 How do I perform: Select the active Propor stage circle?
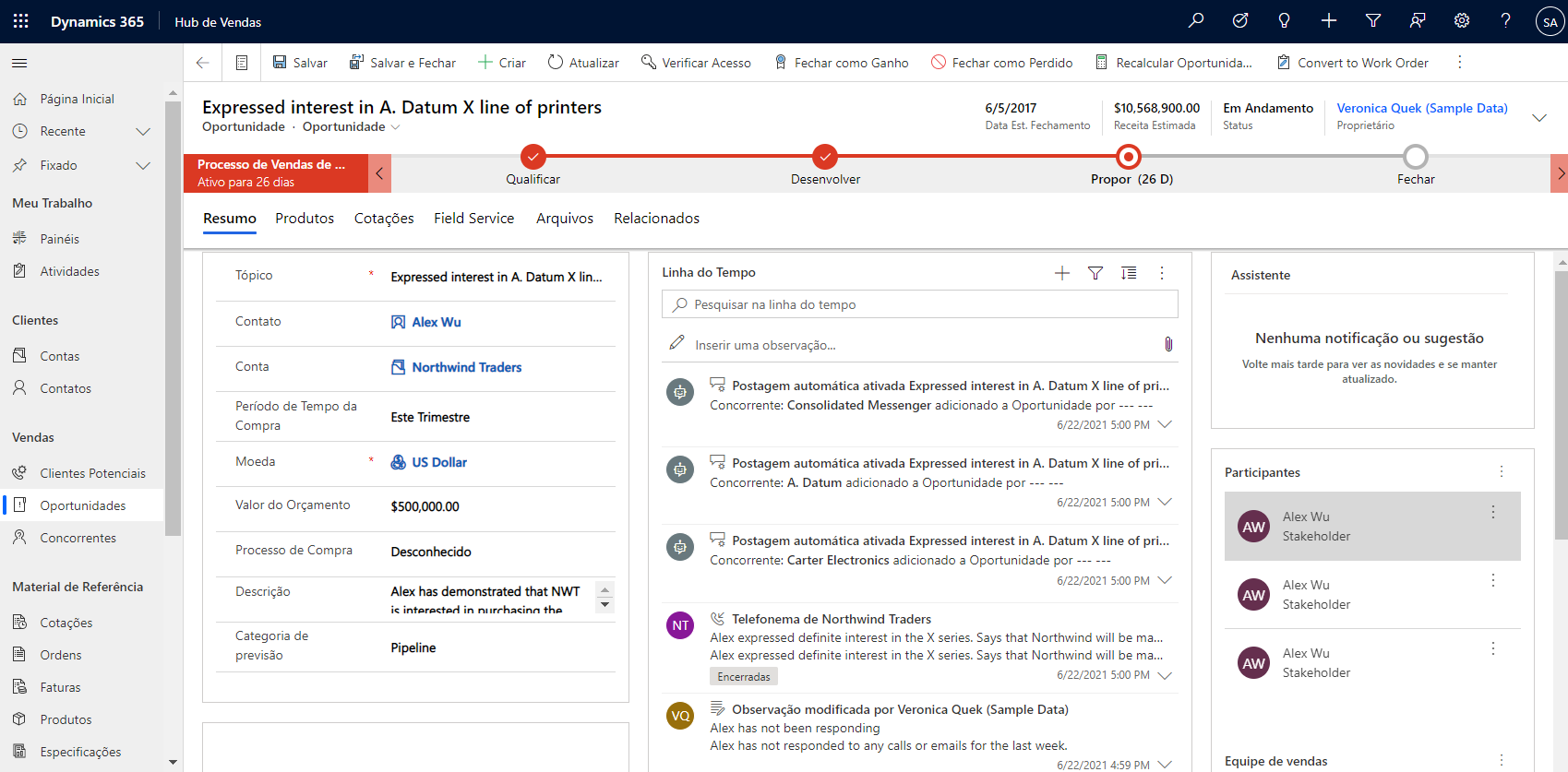click(x=1128, y=157)
